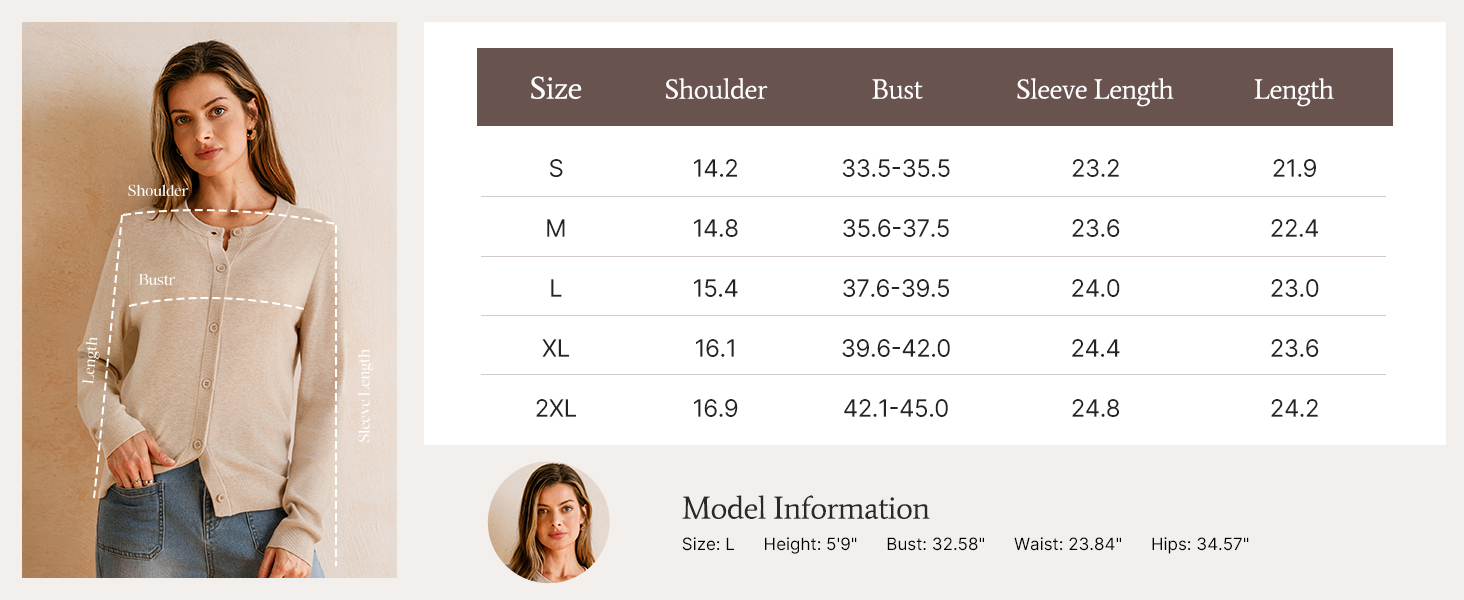Screen dimensions: 1464x600
Task: Click shoulder value 16.9 in 2XL row
Action: tap(715, 409)
